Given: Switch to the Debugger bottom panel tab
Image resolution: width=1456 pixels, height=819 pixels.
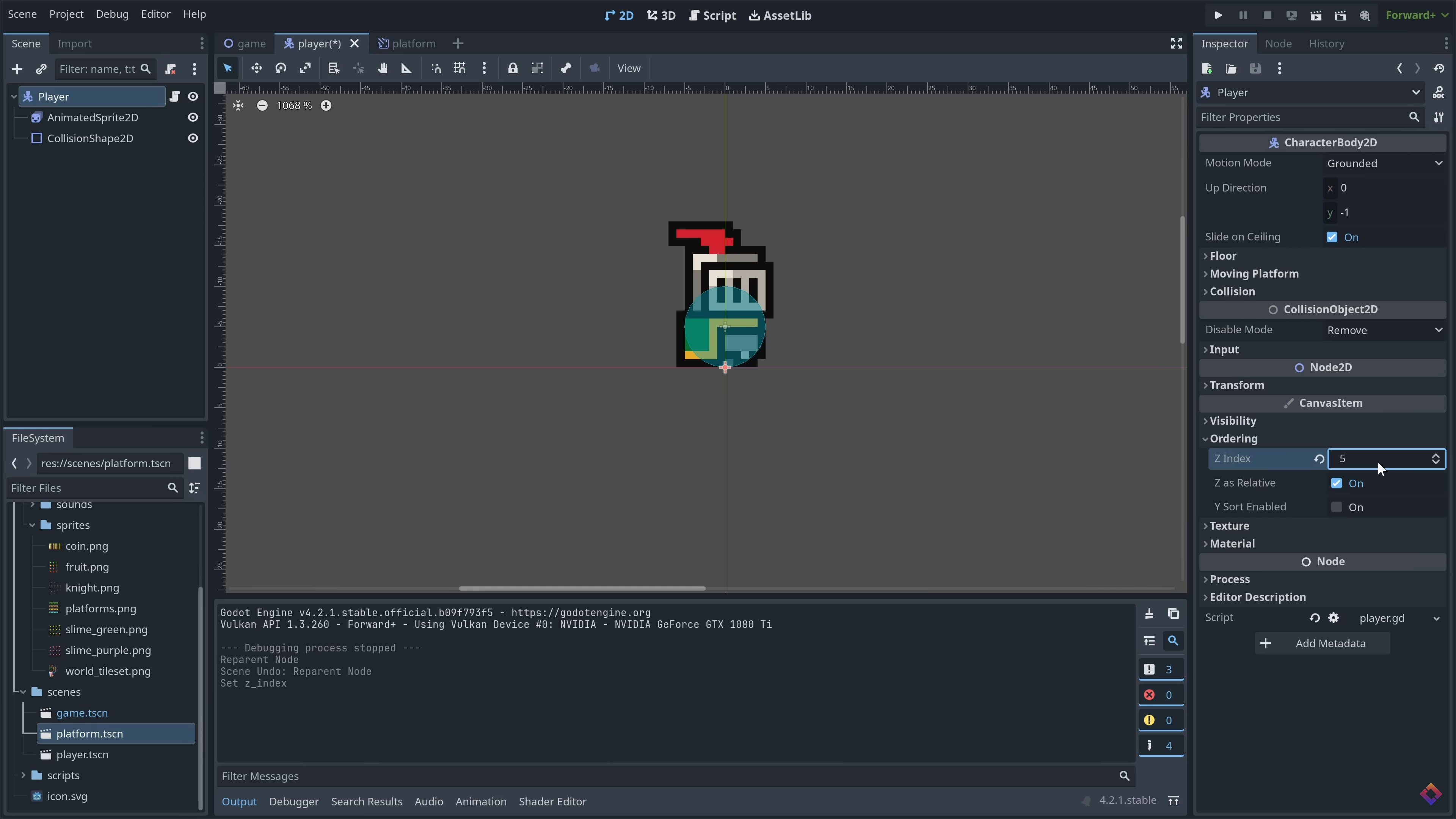Looking at the screenshot, I should point(293,802).
